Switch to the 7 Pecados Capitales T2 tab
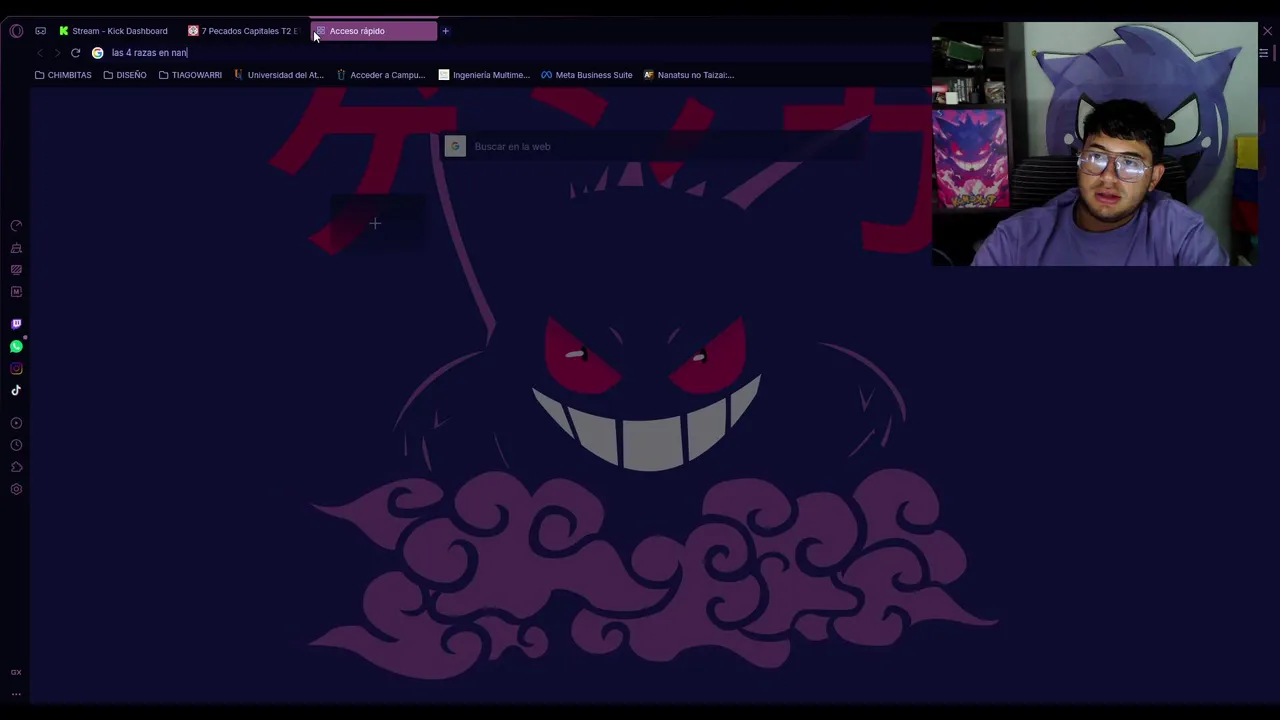The image size is (1280, 720). pos(245,31)
